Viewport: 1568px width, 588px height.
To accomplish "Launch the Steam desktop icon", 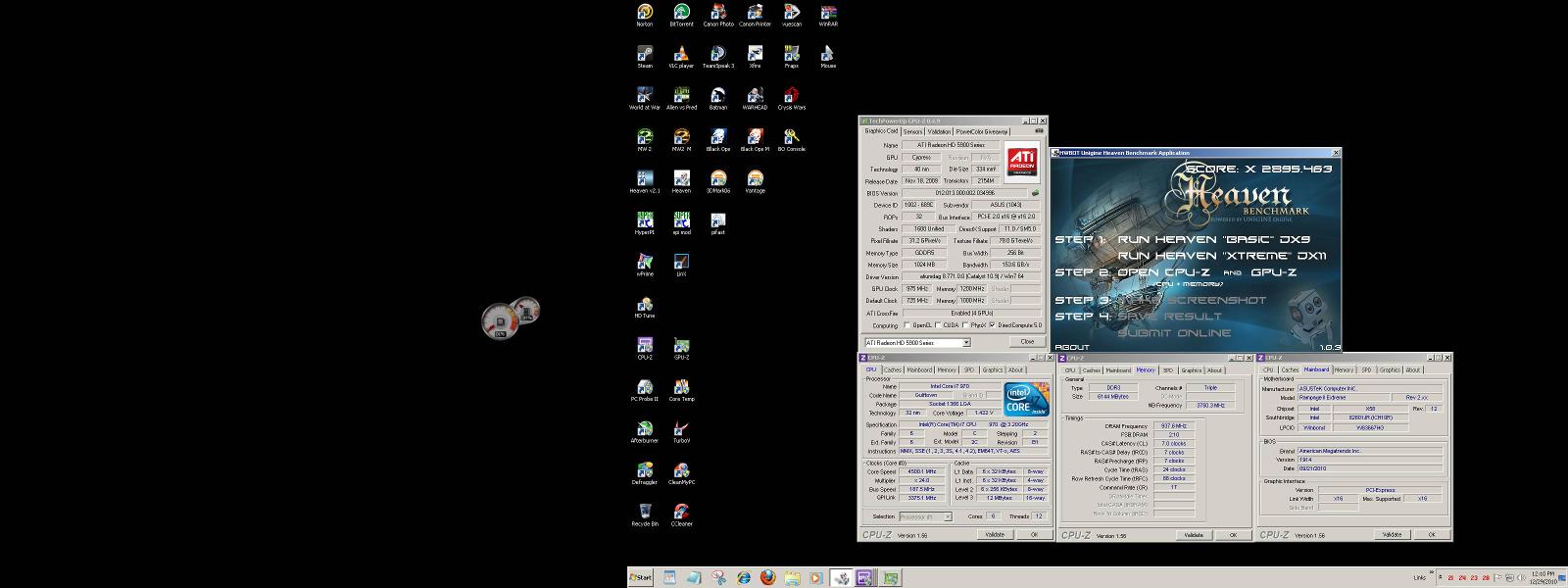I will (x=645, y=57).
